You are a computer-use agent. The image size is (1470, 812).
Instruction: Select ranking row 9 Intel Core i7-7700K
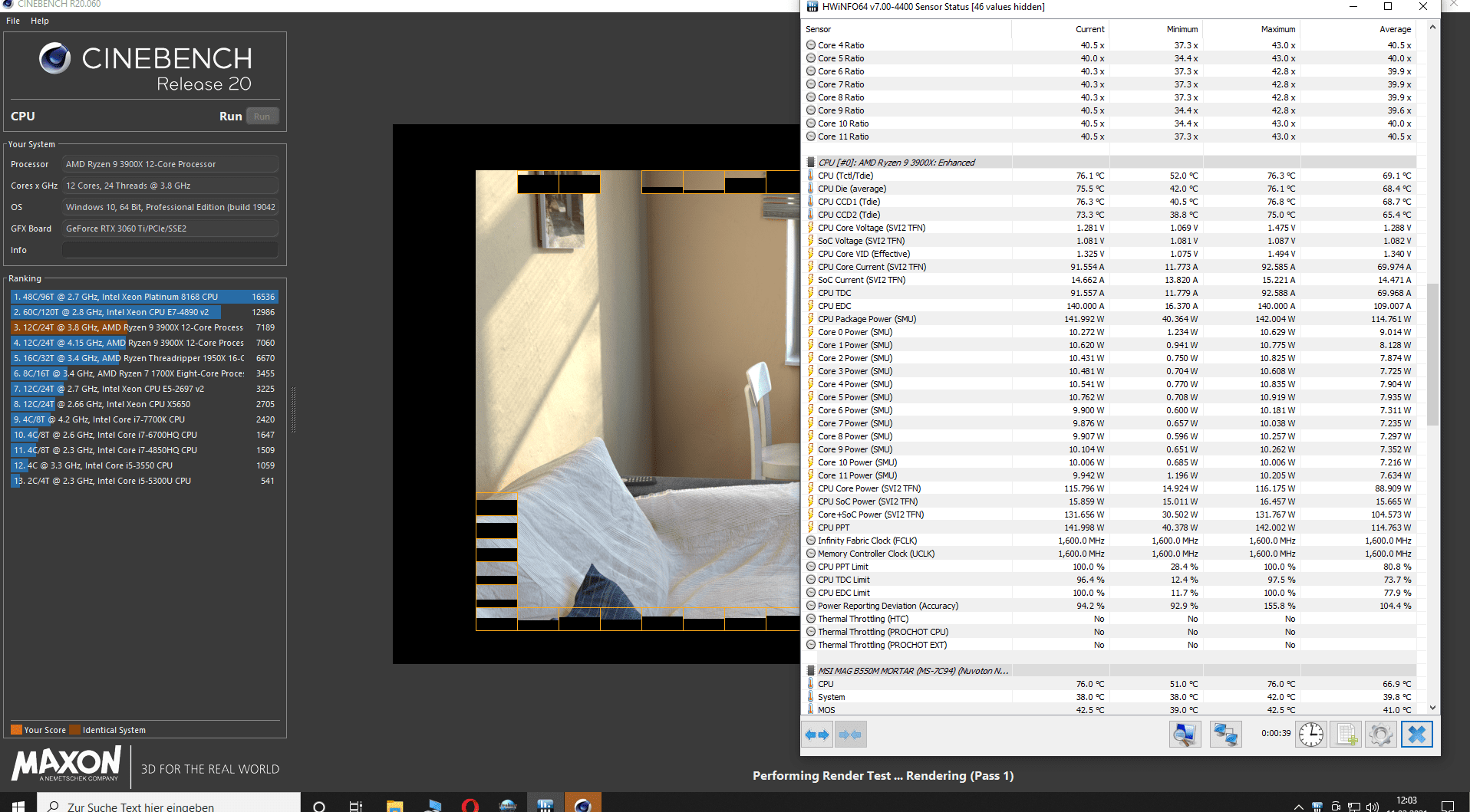point(144,419)
